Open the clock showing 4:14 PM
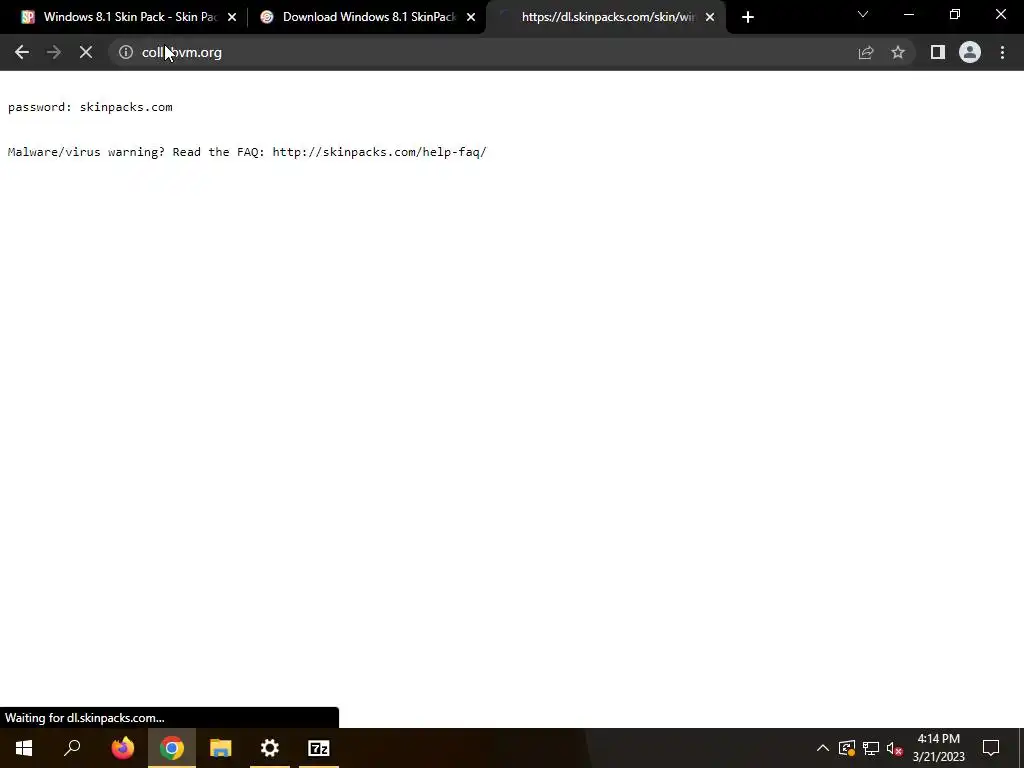Screen dimensions: 1024x768 click(938, 748)
